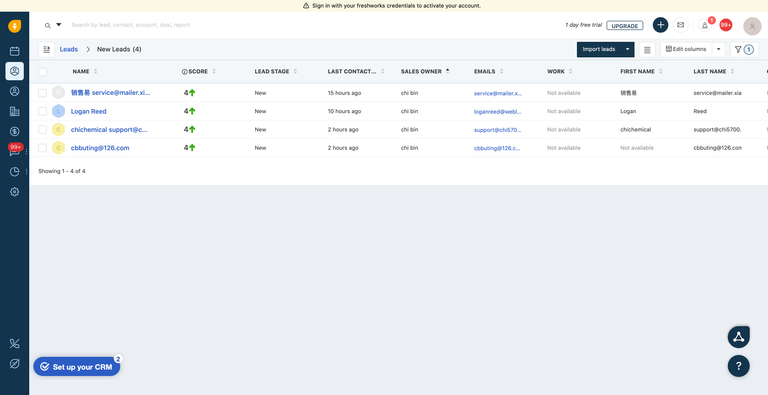768x395 pixels.
Task: Open the notifications bell icon
Action: click(705, 25)
